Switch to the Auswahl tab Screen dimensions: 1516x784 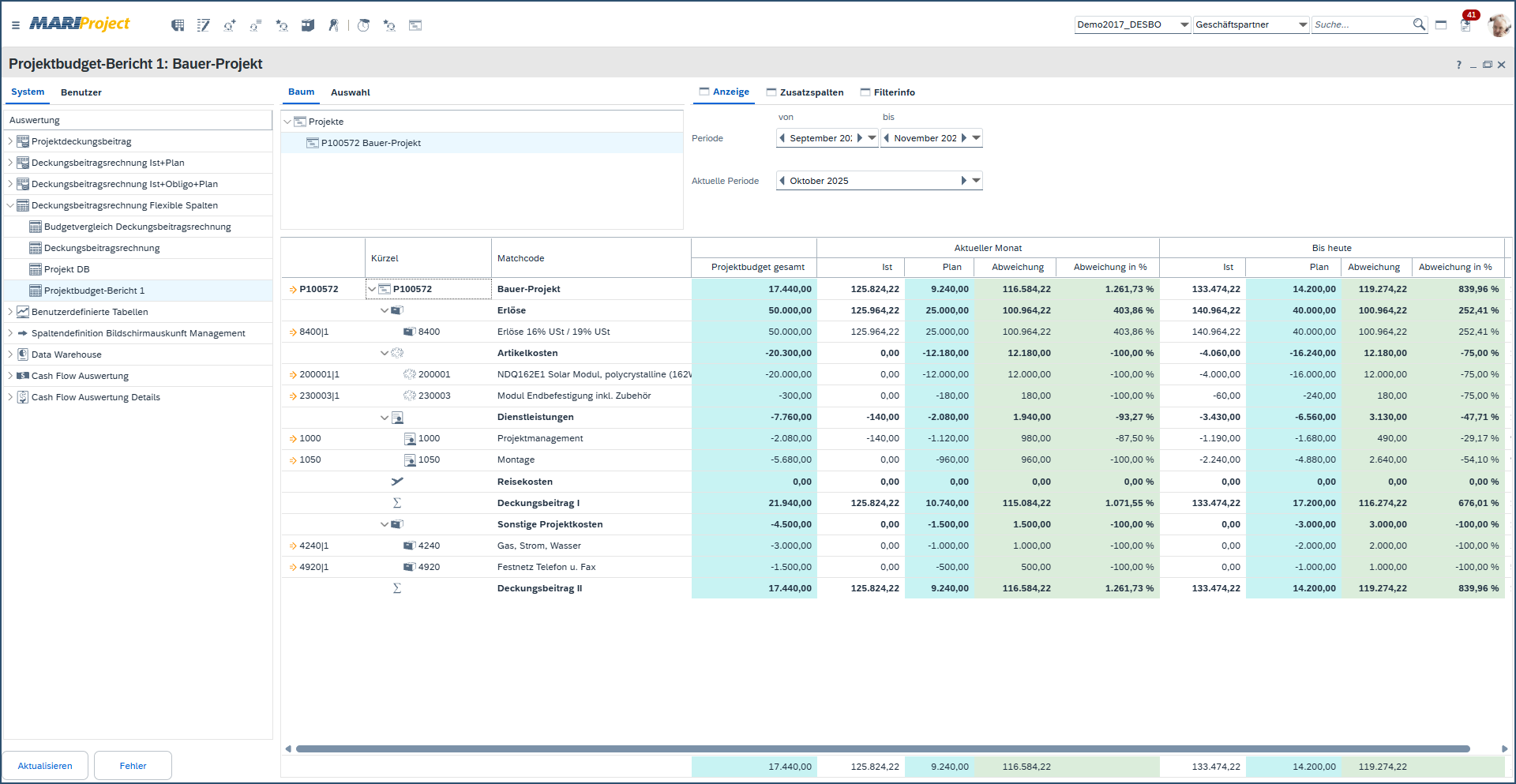350,92
